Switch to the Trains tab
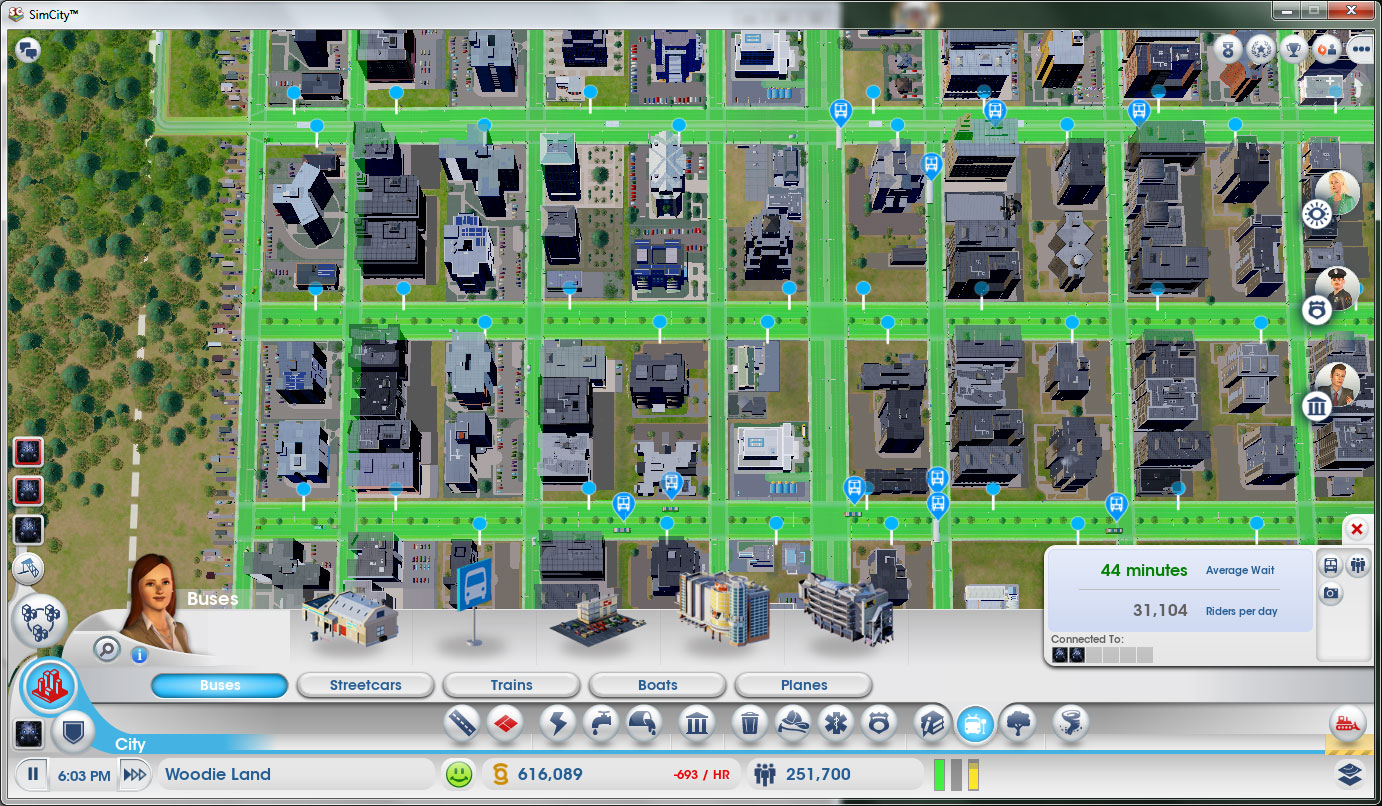Viewport: 1382px width, 806px height. (x=511, y=685)
